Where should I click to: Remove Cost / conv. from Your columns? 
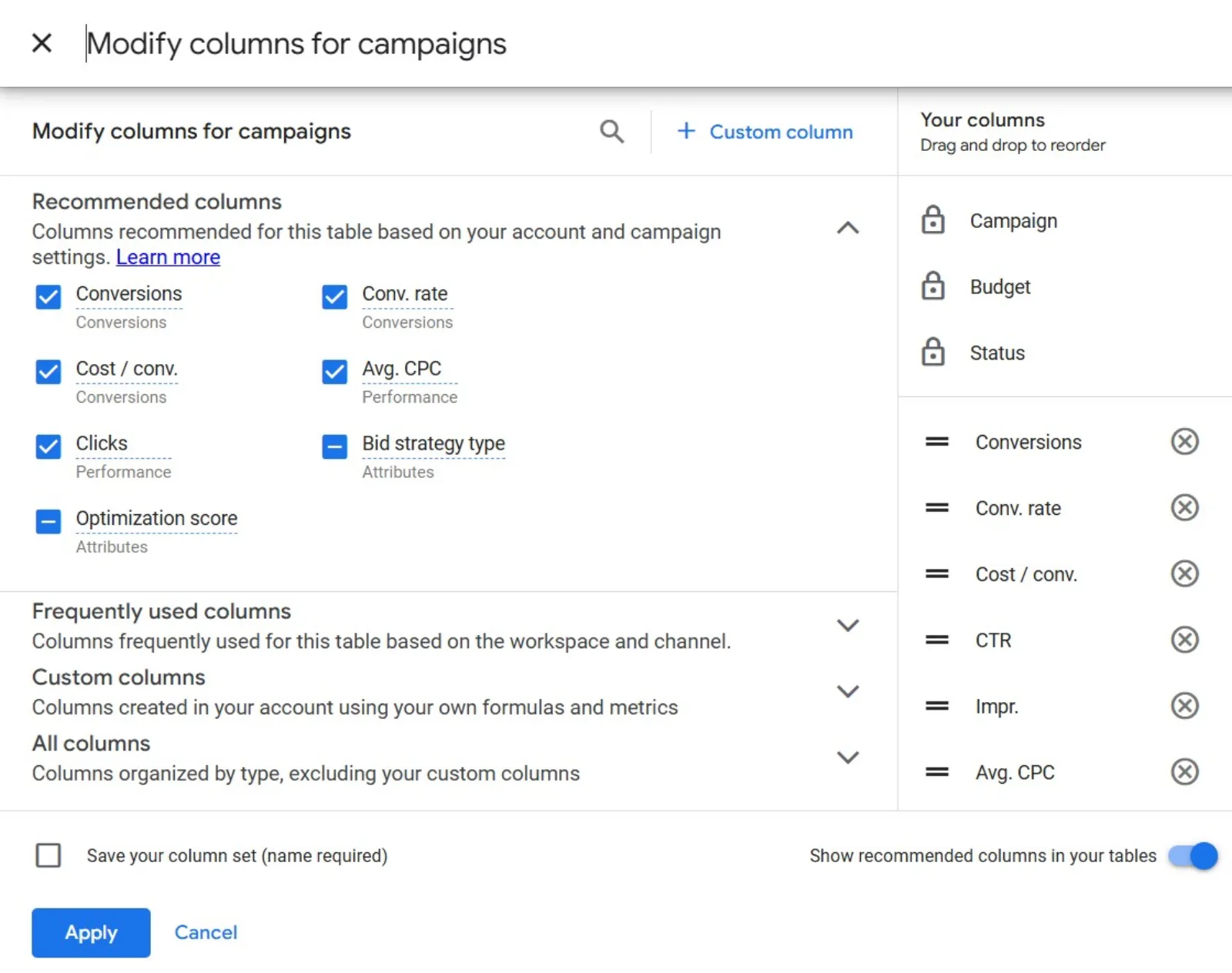[x=1184, y=574]
